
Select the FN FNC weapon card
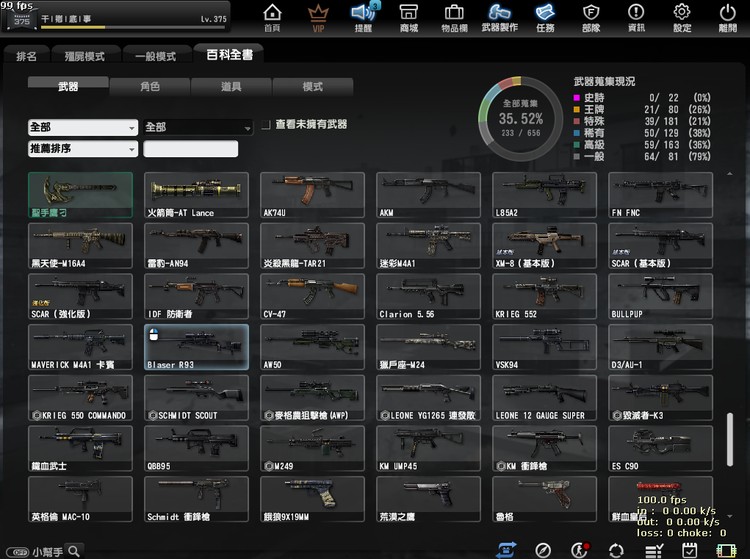[x=661, y=195]
